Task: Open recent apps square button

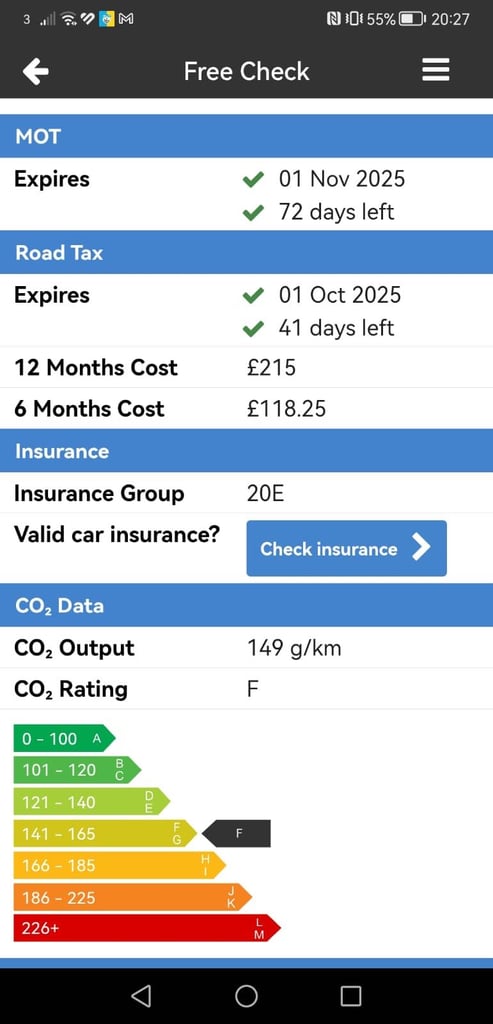Action: (x=351, y=995)
